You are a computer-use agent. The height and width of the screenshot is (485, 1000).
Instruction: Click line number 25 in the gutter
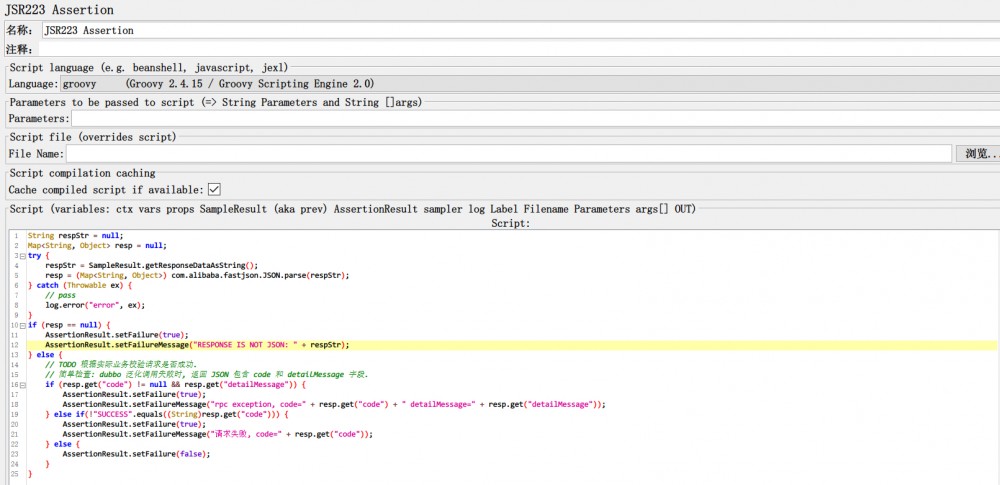pyautogui.click(x=14, y=474)
